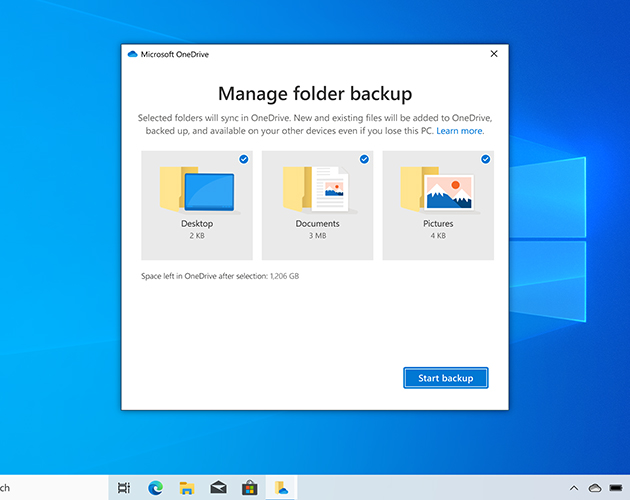630x500 pixels.
Task: Click the taskbar search box
Action: coord(54,488)
